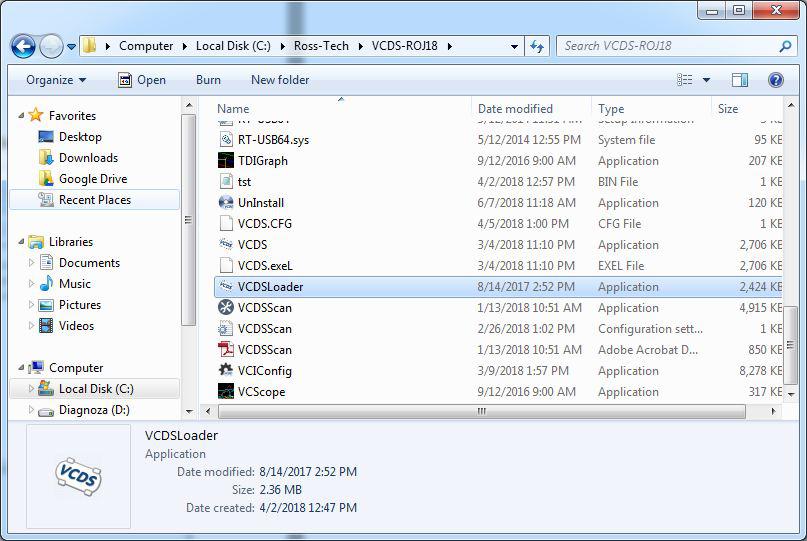Click the VCScope application icon

226,391
